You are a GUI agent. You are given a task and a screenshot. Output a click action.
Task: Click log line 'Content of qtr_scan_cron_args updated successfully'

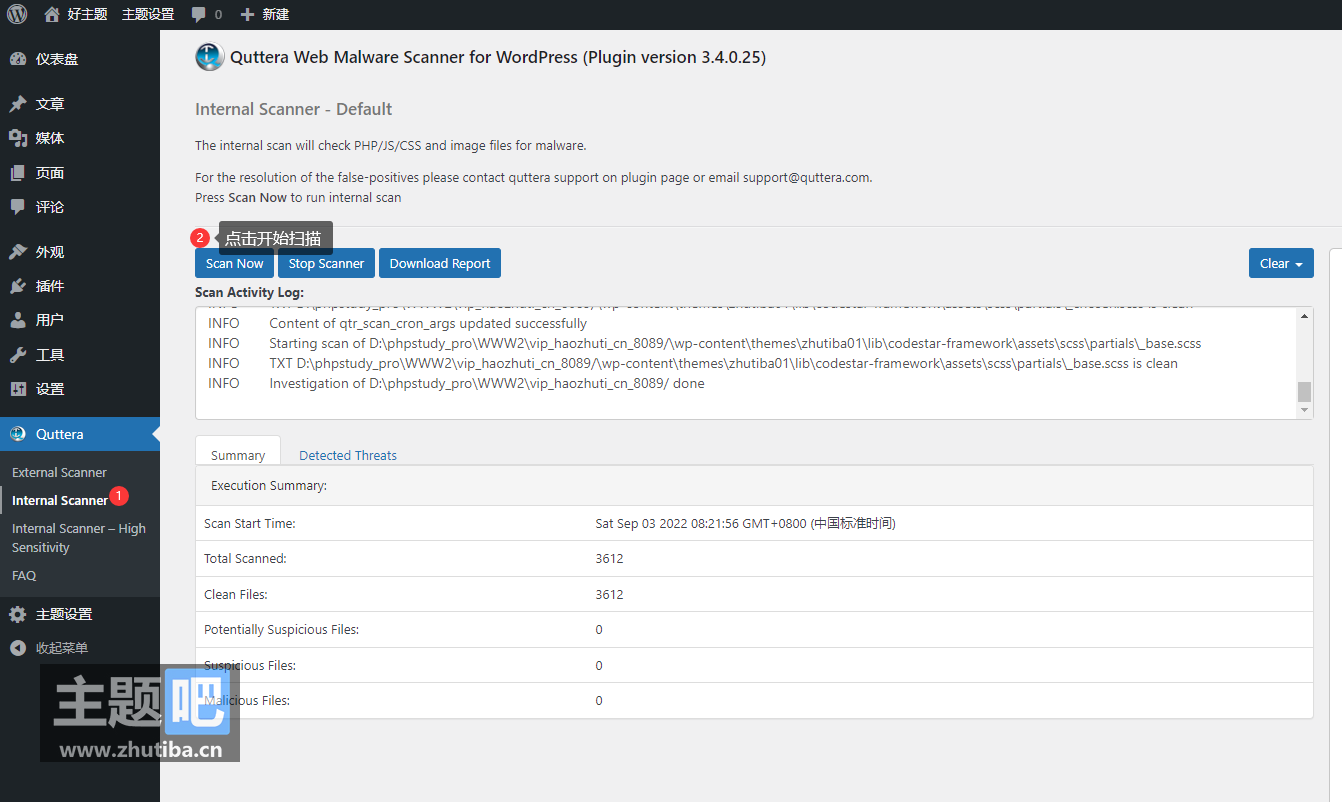pos(428,323)
